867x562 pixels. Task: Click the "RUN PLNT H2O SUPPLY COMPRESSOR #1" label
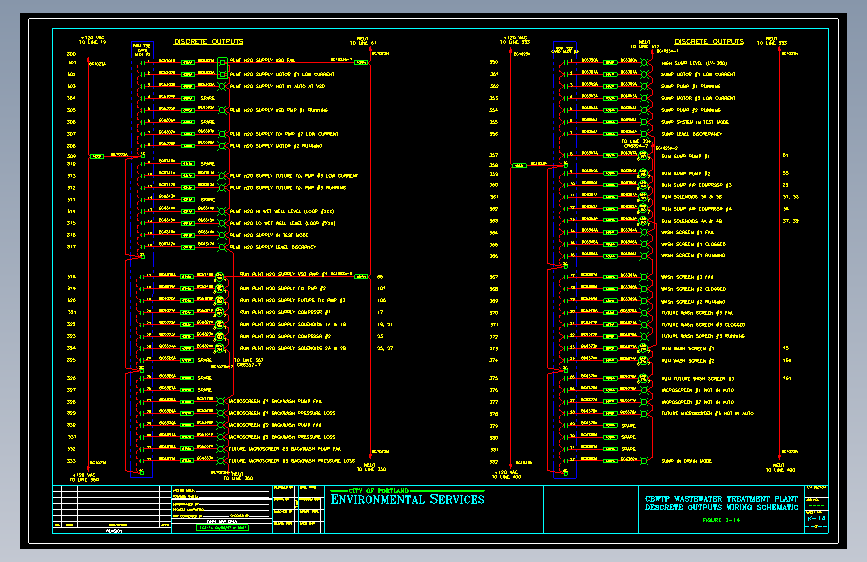pos(285,313)
